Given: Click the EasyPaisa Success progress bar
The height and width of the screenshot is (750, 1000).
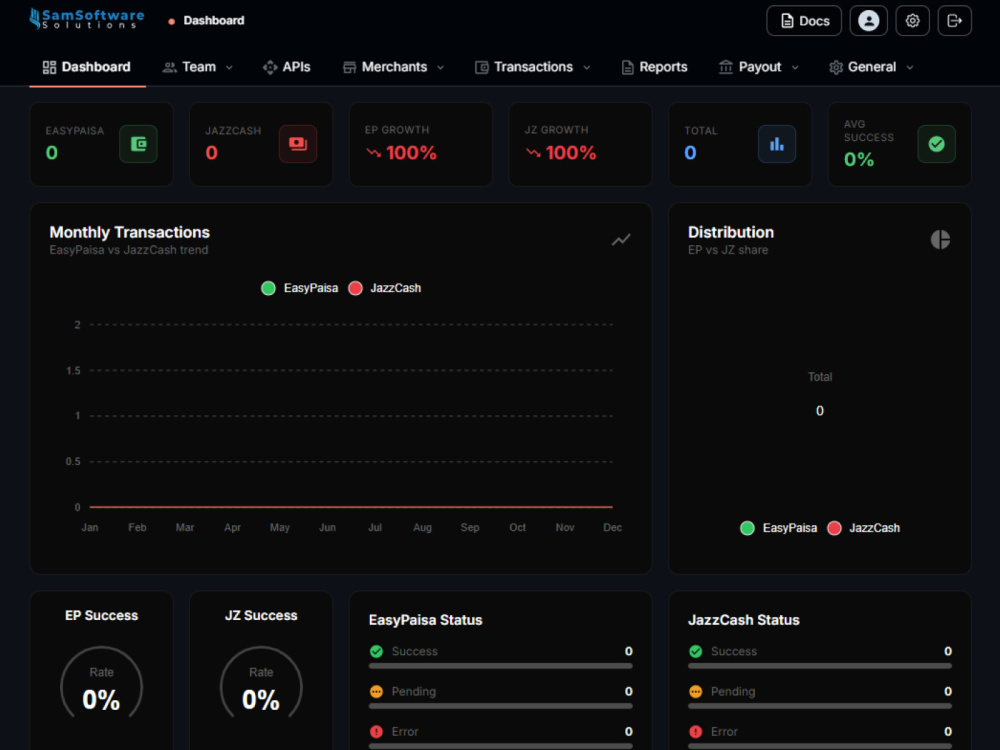Looking at the screenshot, I should [501, 666].
